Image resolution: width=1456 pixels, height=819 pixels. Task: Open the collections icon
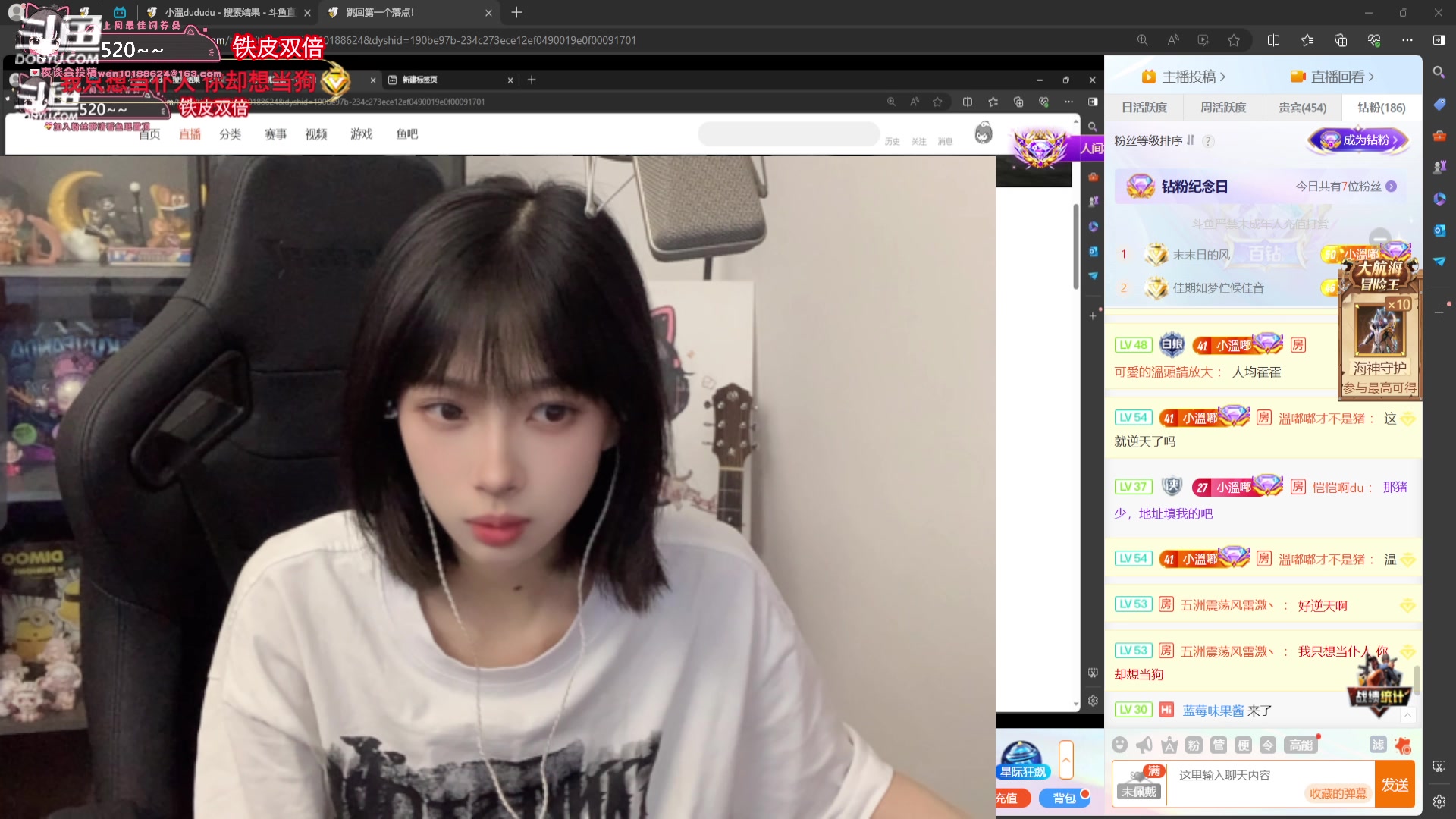(x=1341, y=40)
